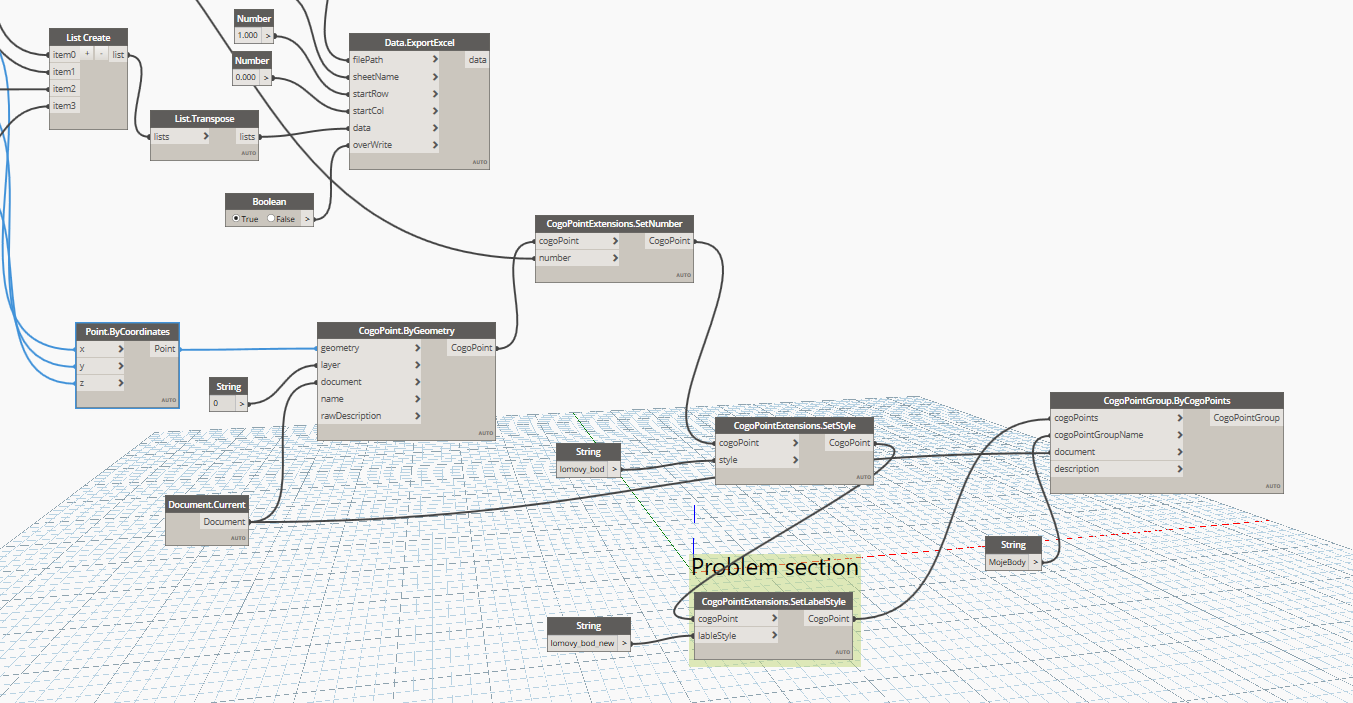Select the Document.Current node header
Screen dimensions: 1353x703
pyautogui.click(x=207, y=505)
